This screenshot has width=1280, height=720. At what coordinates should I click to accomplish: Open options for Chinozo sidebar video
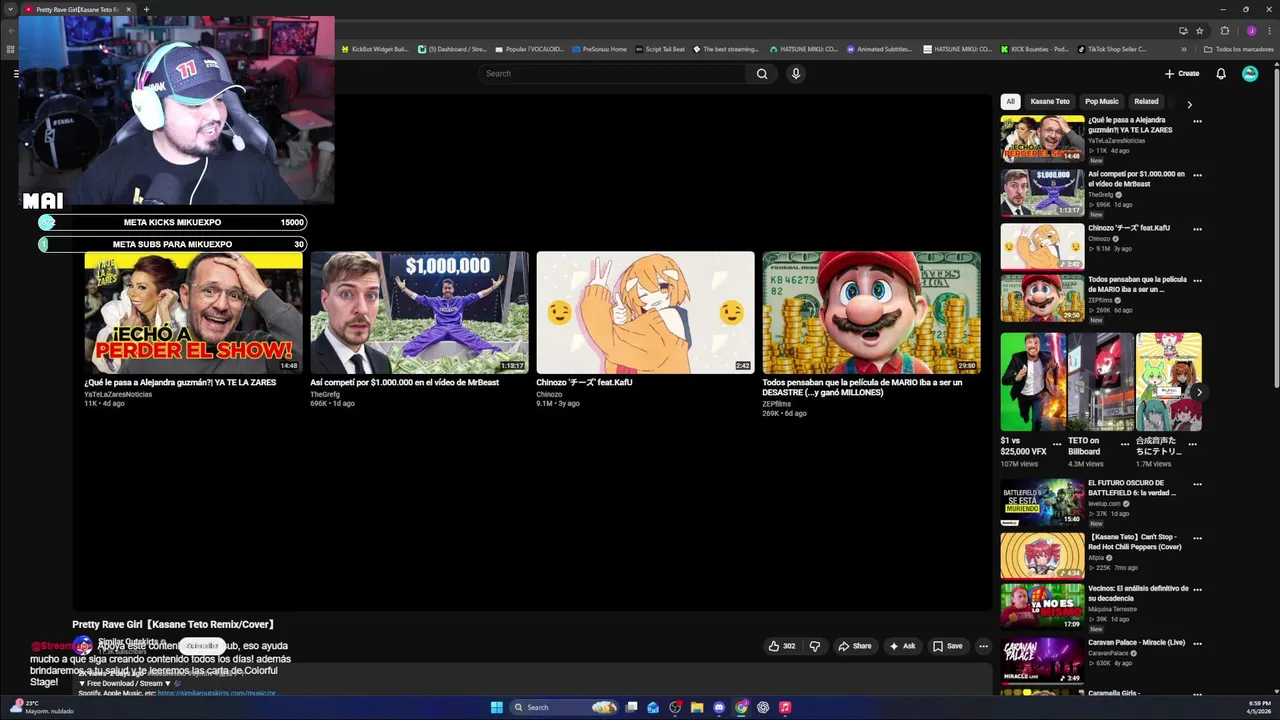click(1197, 229)
